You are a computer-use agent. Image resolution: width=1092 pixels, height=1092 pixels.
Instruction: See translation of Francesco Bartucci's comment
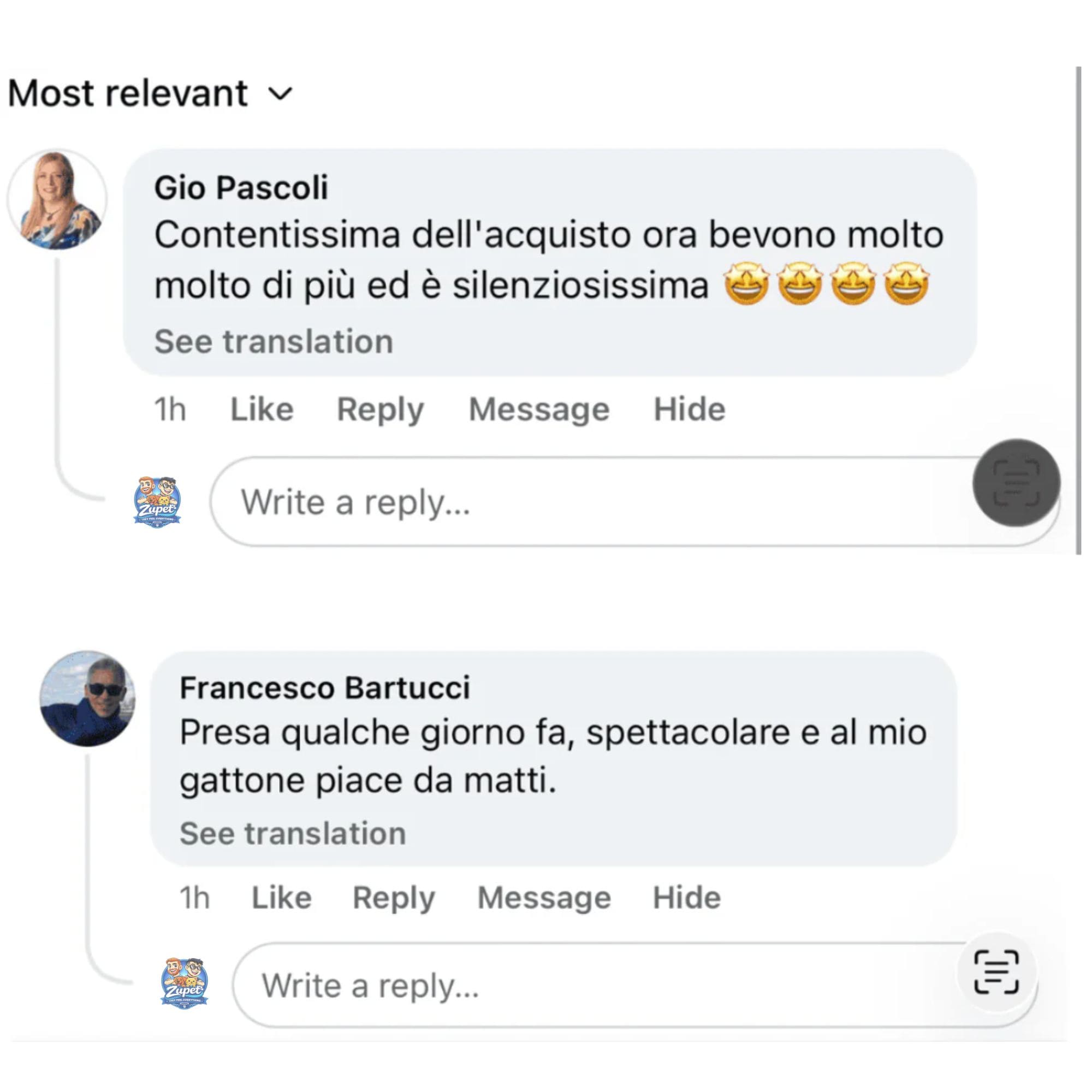click(293, 833)
